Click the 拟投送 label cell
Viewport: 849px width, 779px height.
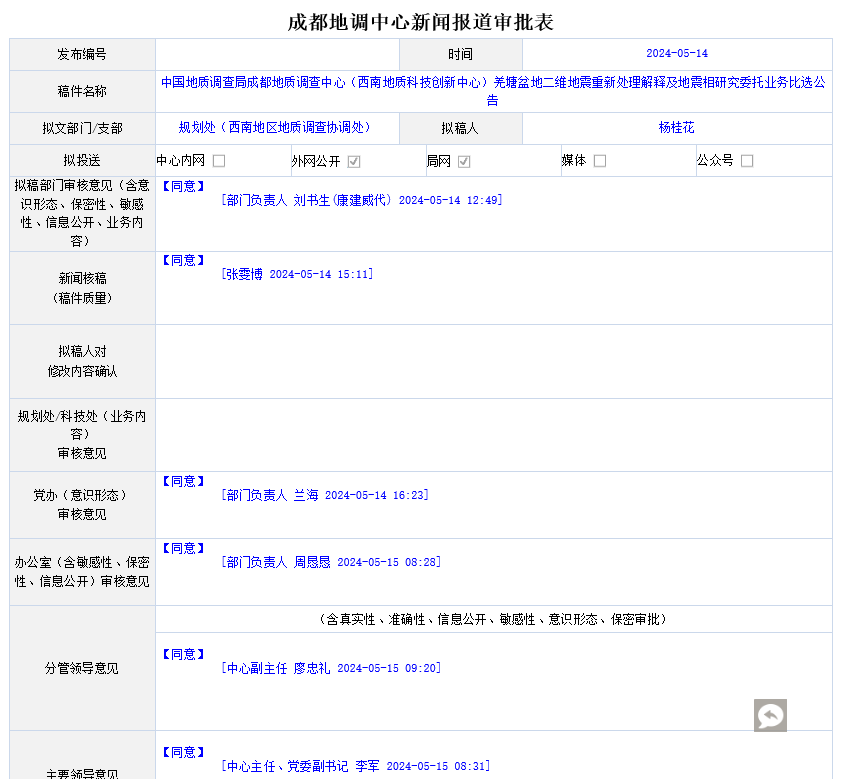[82, 160]
